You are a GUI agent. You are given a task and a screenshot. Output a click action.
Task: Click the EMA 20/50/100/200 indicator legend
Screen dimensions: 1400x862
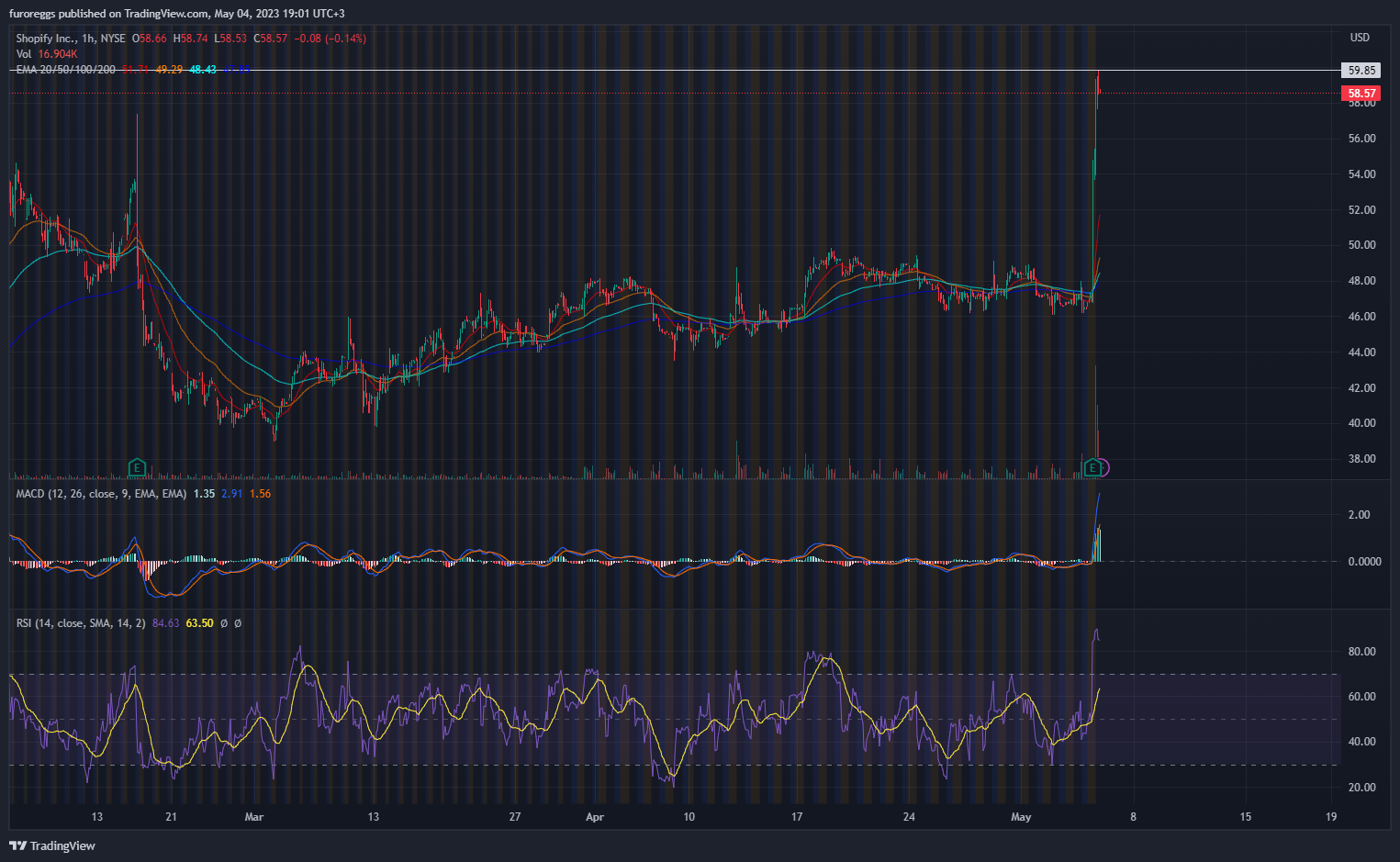coord(66,70)
